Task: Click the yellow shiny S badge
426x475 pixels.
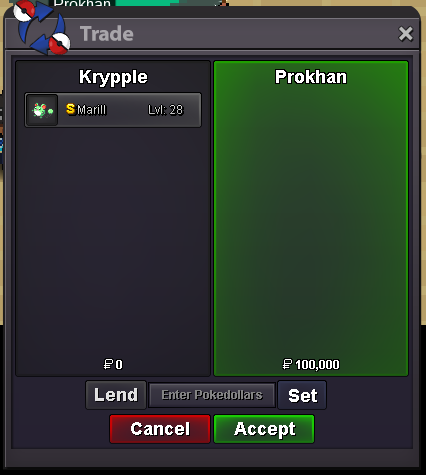Action: click(70, 109)
